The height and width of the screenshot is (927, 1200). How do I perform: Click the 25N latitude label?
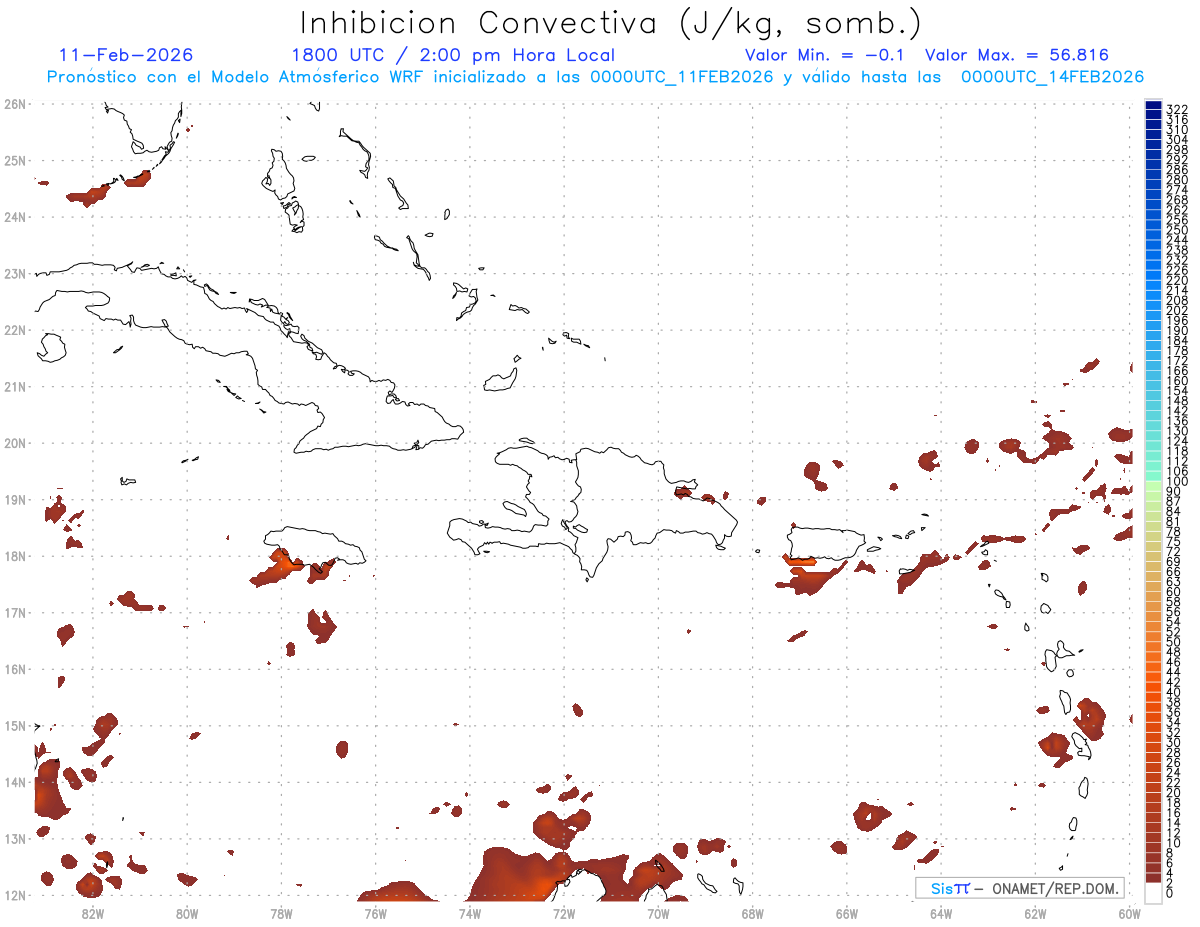click(14, 160)
